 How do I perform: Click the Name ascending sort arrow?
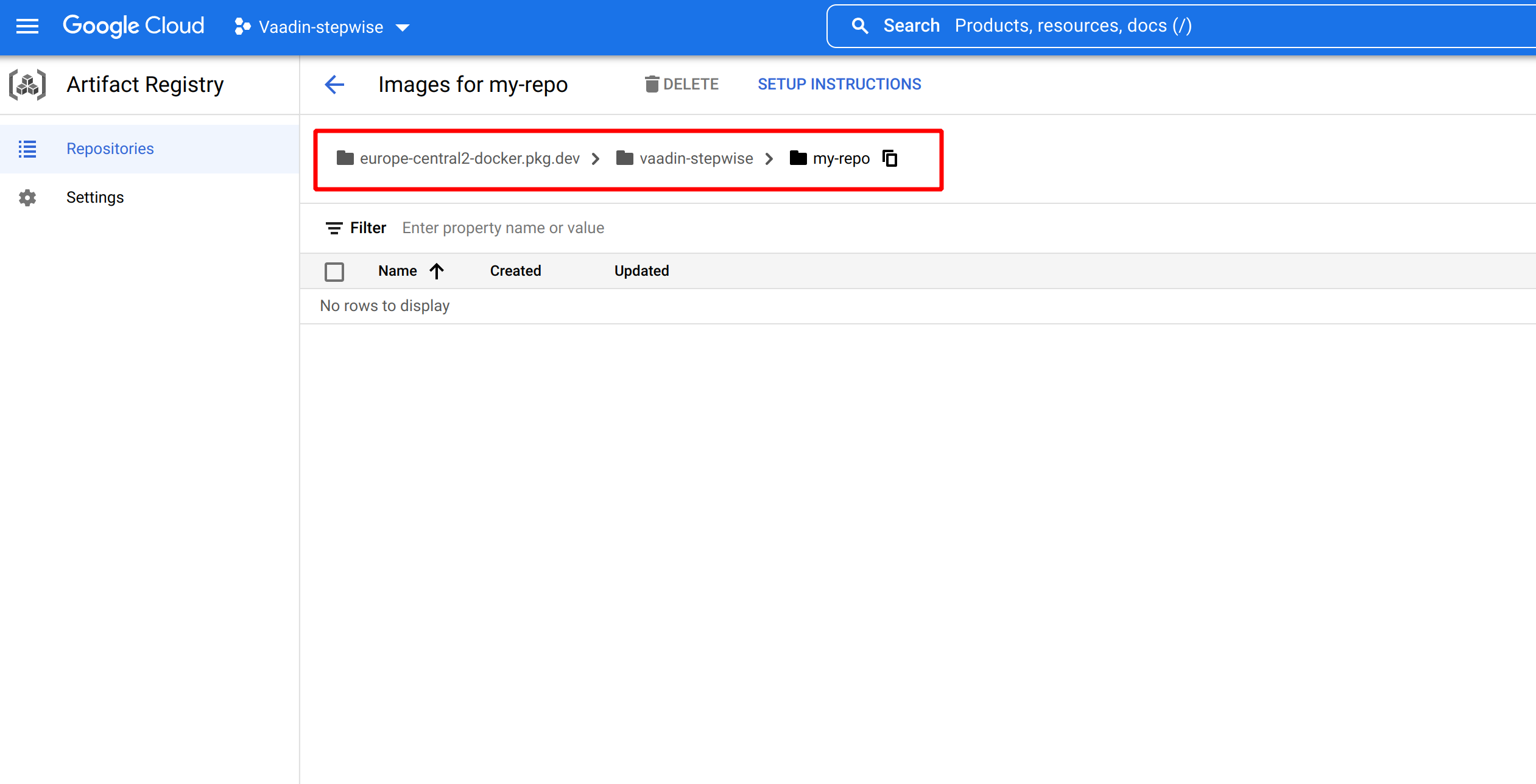tap(437, 271)
